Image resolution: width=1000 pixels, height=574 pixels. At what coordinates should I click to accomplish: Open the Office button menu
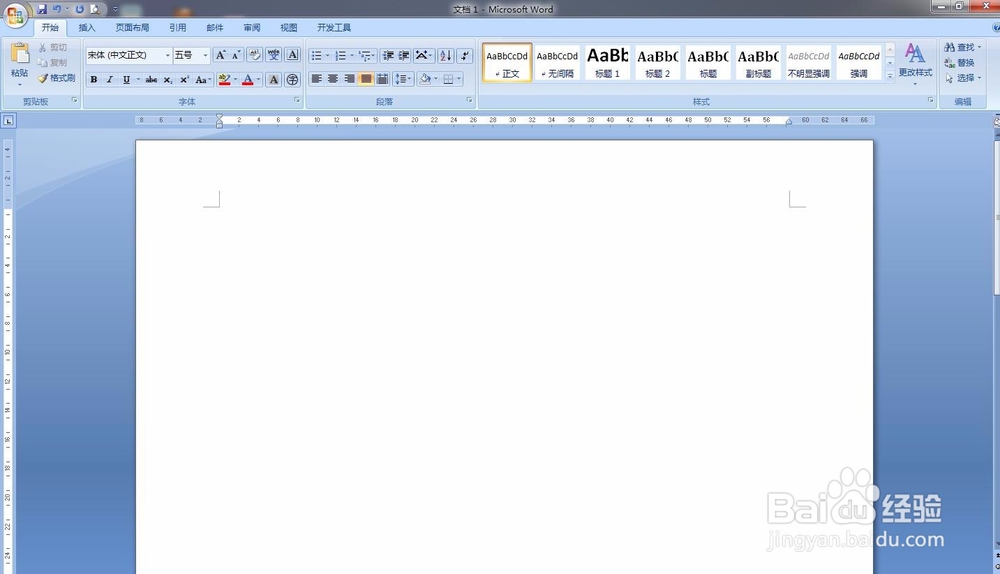pos(15,14)
